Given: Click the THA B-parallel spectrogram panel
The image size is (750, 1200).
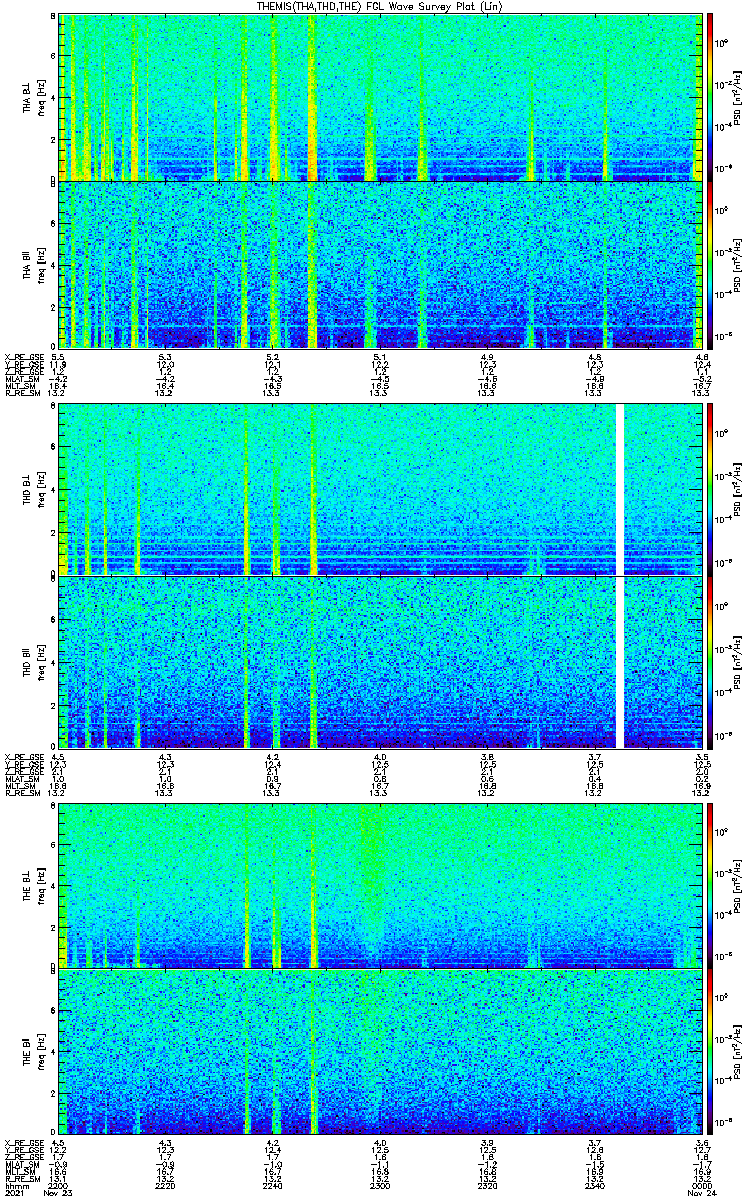Looking at the screenshot, I should tap(379, 265).
